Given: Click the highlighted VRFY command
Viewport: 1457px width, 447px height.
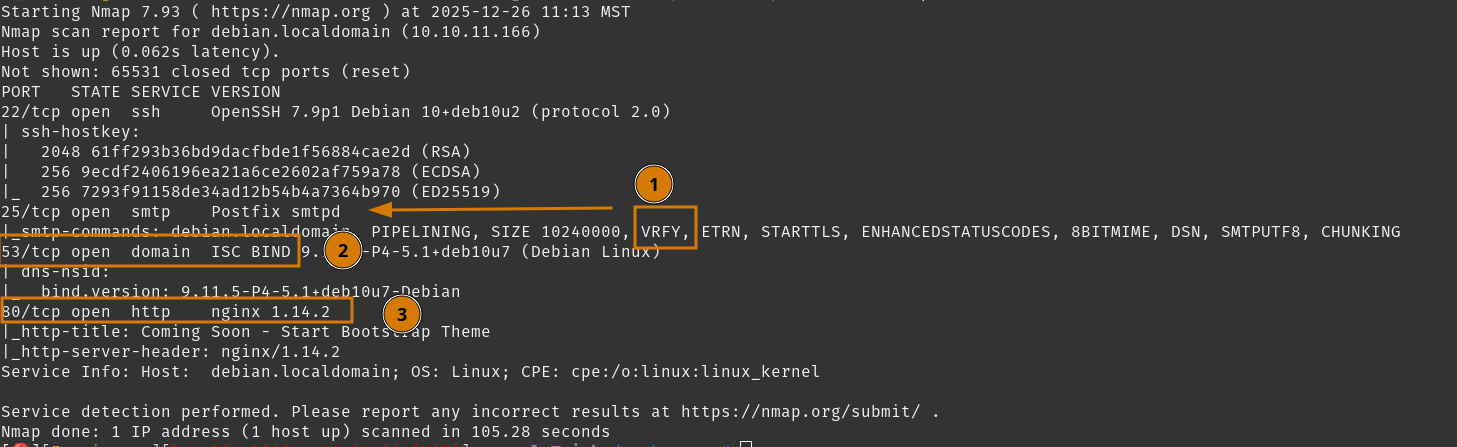Looking at the screenshot, I should (664, 232).
